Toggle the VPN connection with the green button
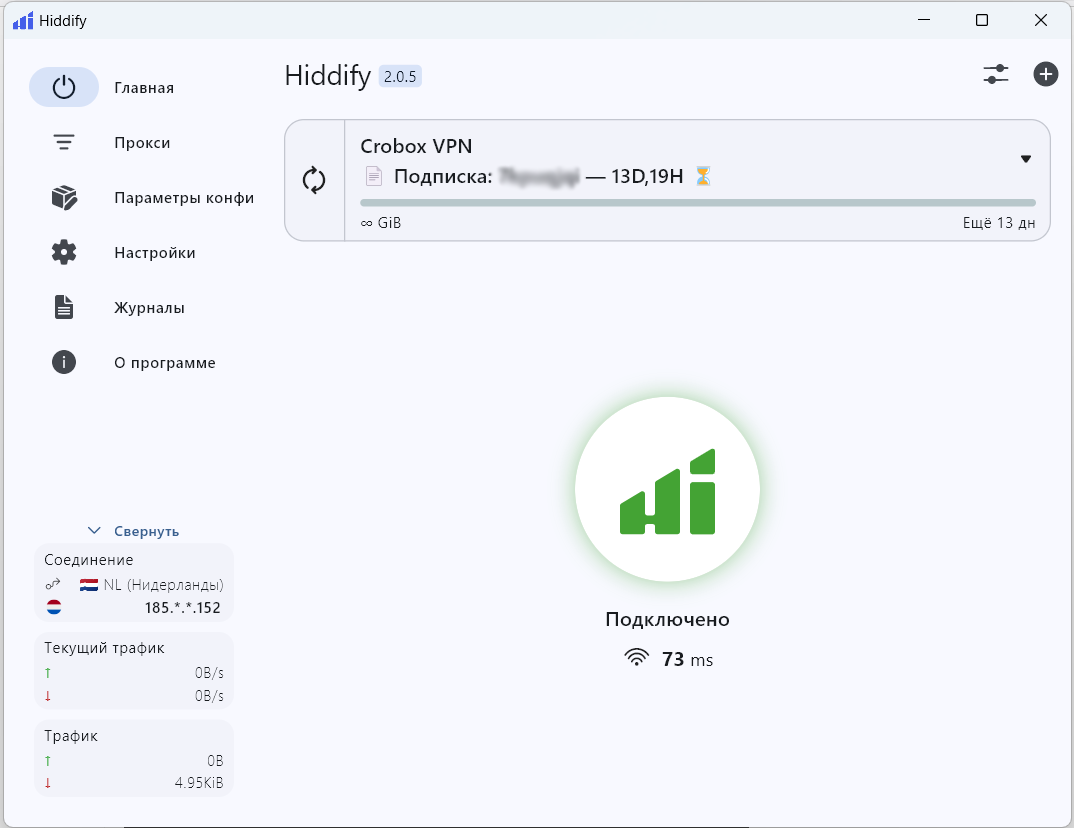 pos(667,490)
